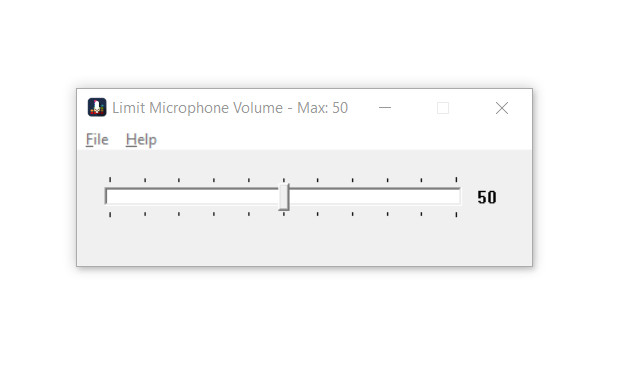
Task: Click the volume slider thumb
Action: pos(284,197)
